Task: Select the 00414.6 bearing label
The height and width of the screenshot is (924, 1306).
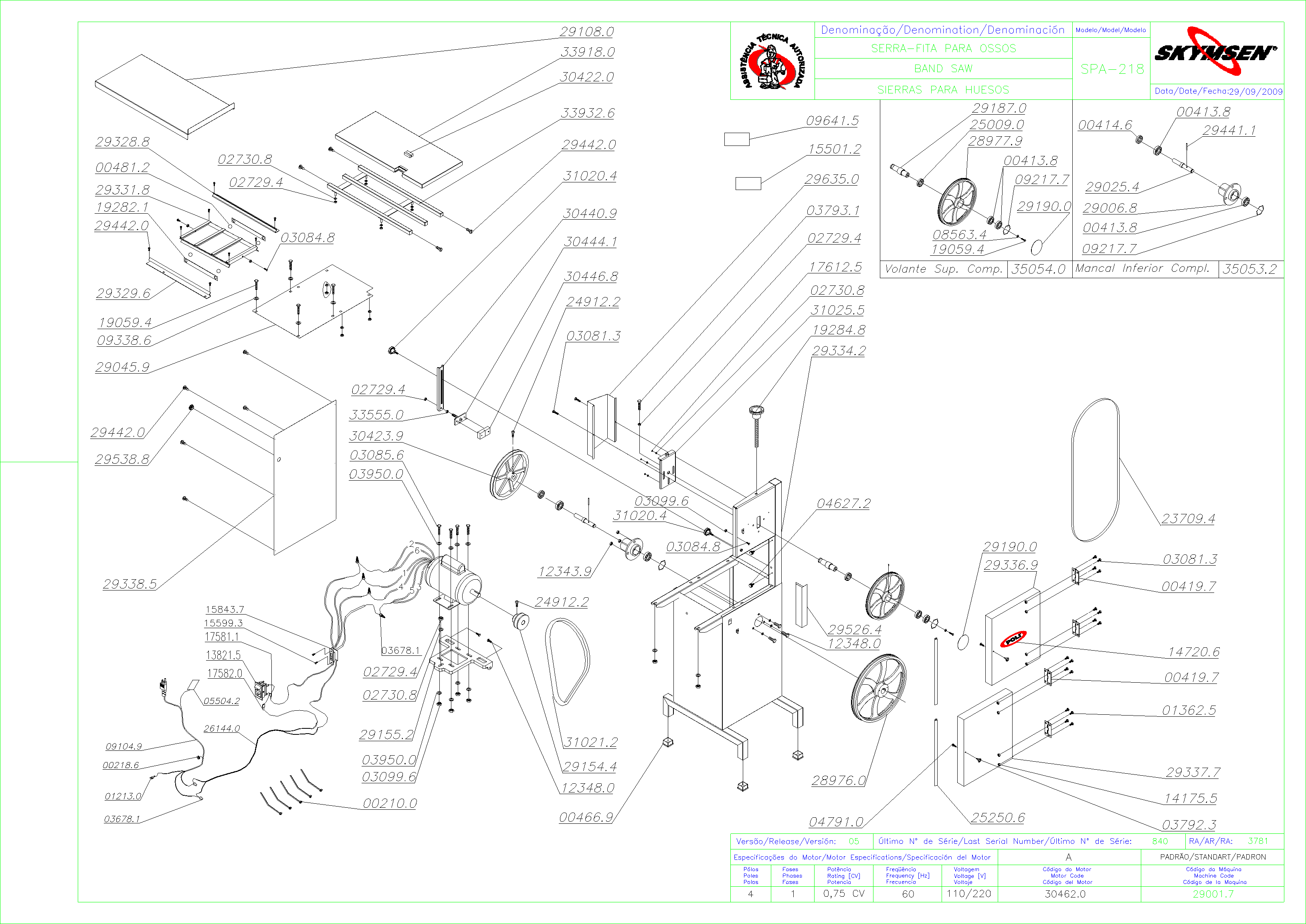Action: [x=1105, y=125]
